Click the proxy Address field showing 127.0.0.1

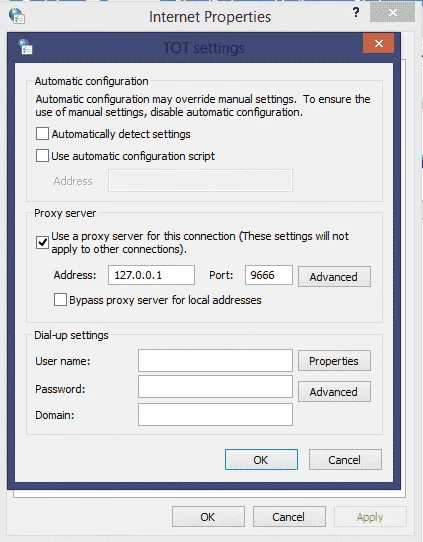[151, 275]
